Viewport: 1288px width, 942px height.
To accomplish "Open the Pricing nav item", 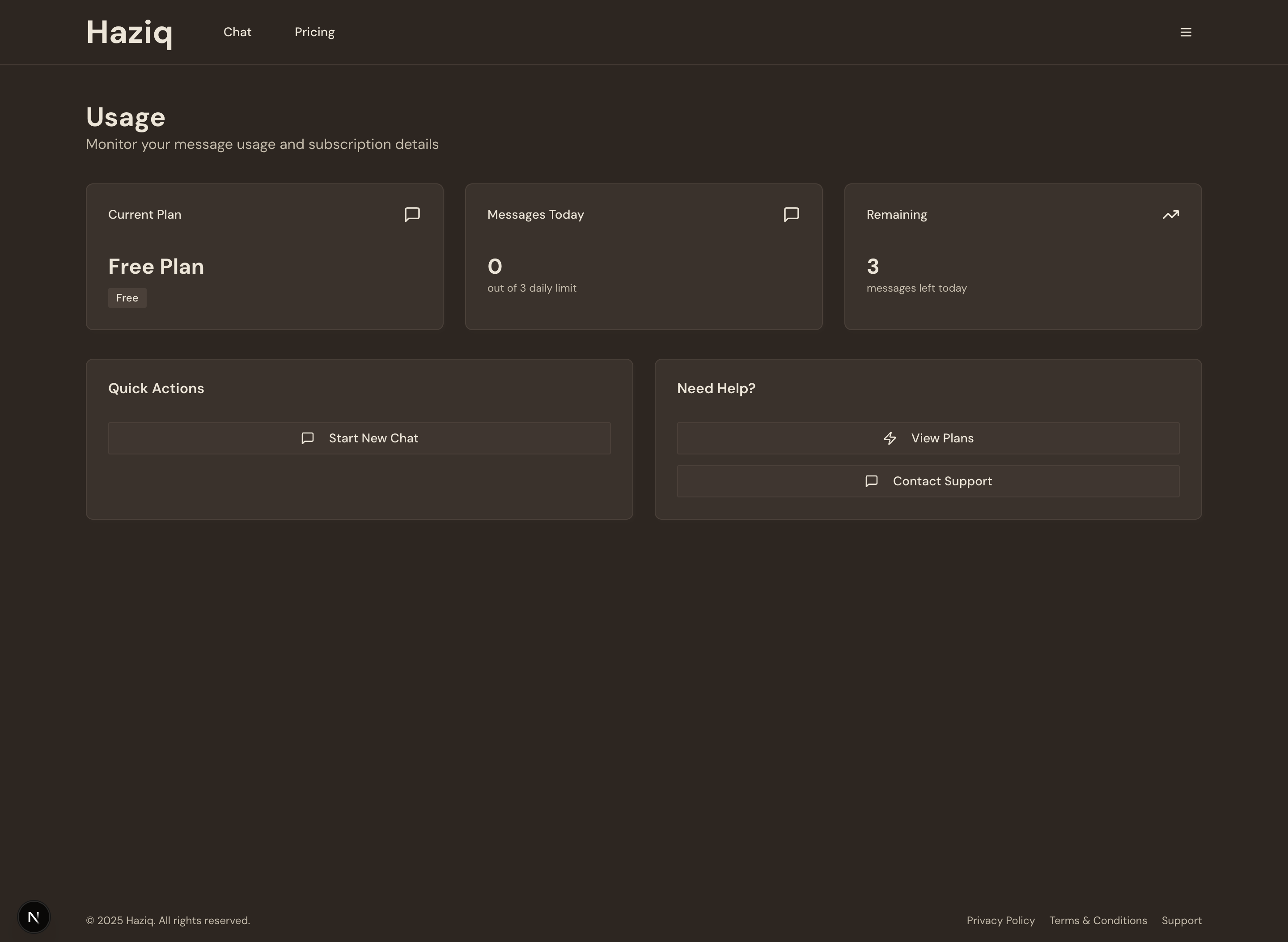I will coord(314,33).
